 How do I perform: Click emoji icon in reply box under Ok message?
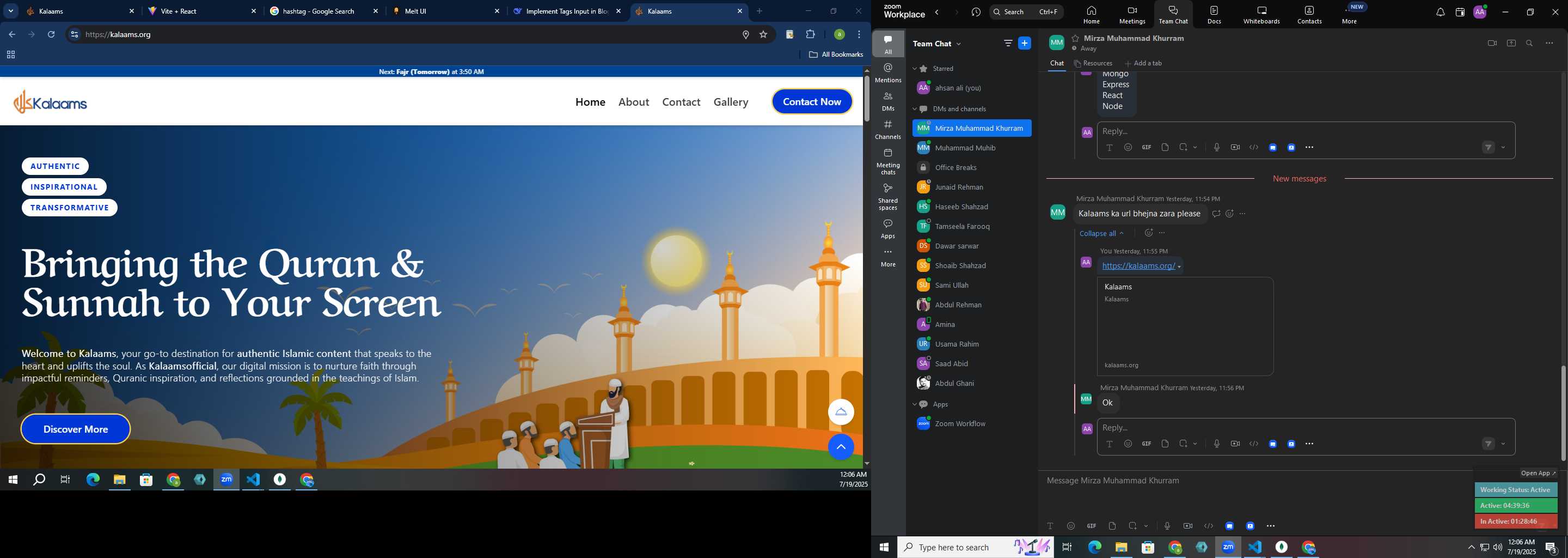pos(1128,444)
